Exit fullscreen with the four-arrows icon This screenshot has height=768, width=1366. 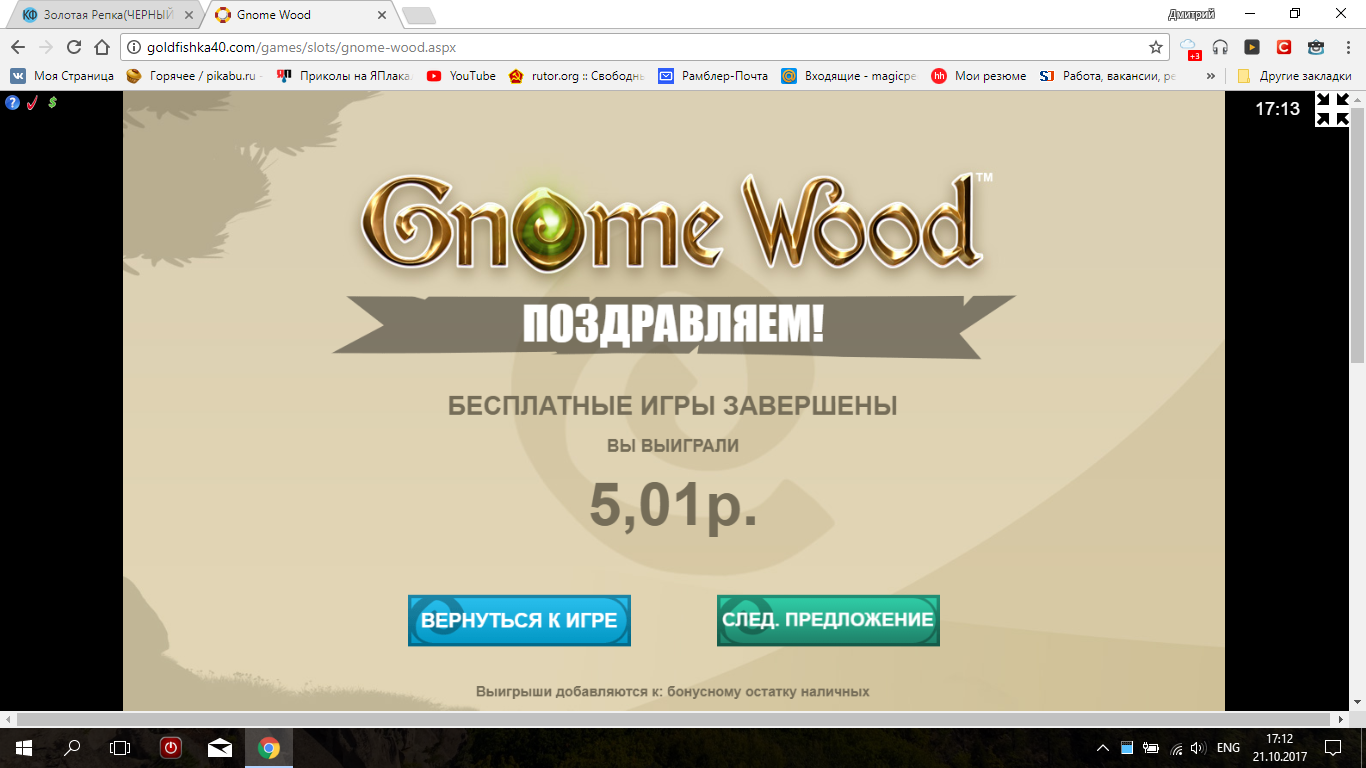coord(1332,109)
